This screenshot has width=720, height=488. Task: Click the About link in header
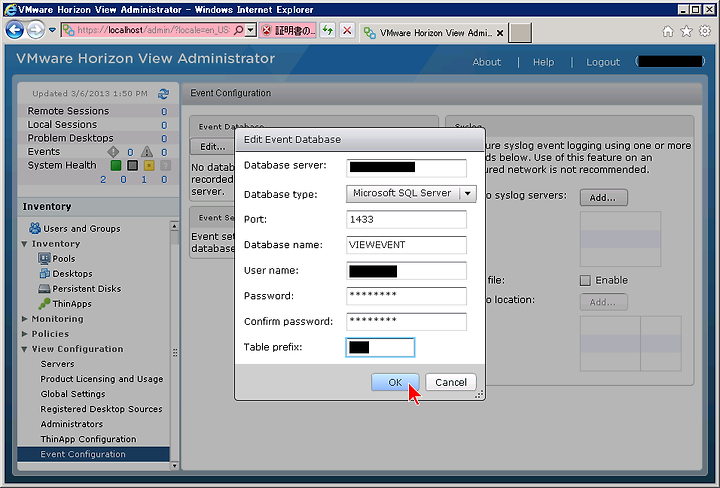click(487, 62)
